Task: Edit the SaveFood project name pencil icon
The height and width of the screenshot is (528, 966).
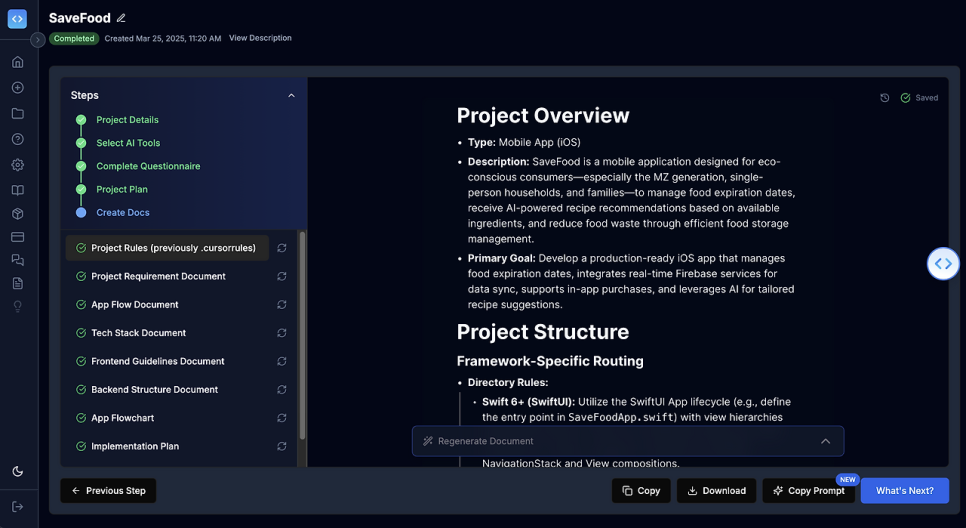Action: pyautogui.click(x=121, y=18)
